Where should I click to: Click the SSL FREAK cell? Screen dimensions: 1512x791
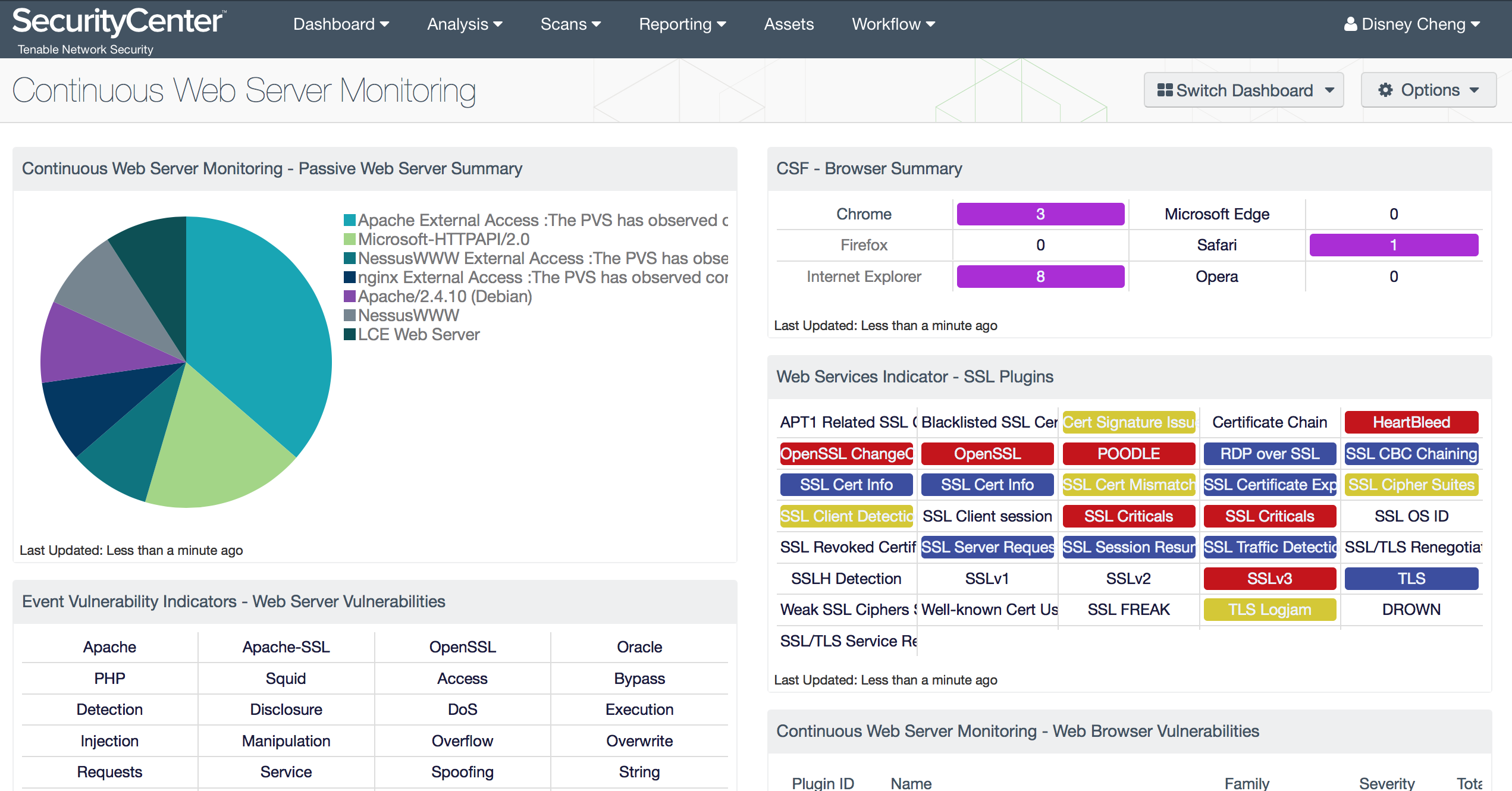(x=1129, y=610)
